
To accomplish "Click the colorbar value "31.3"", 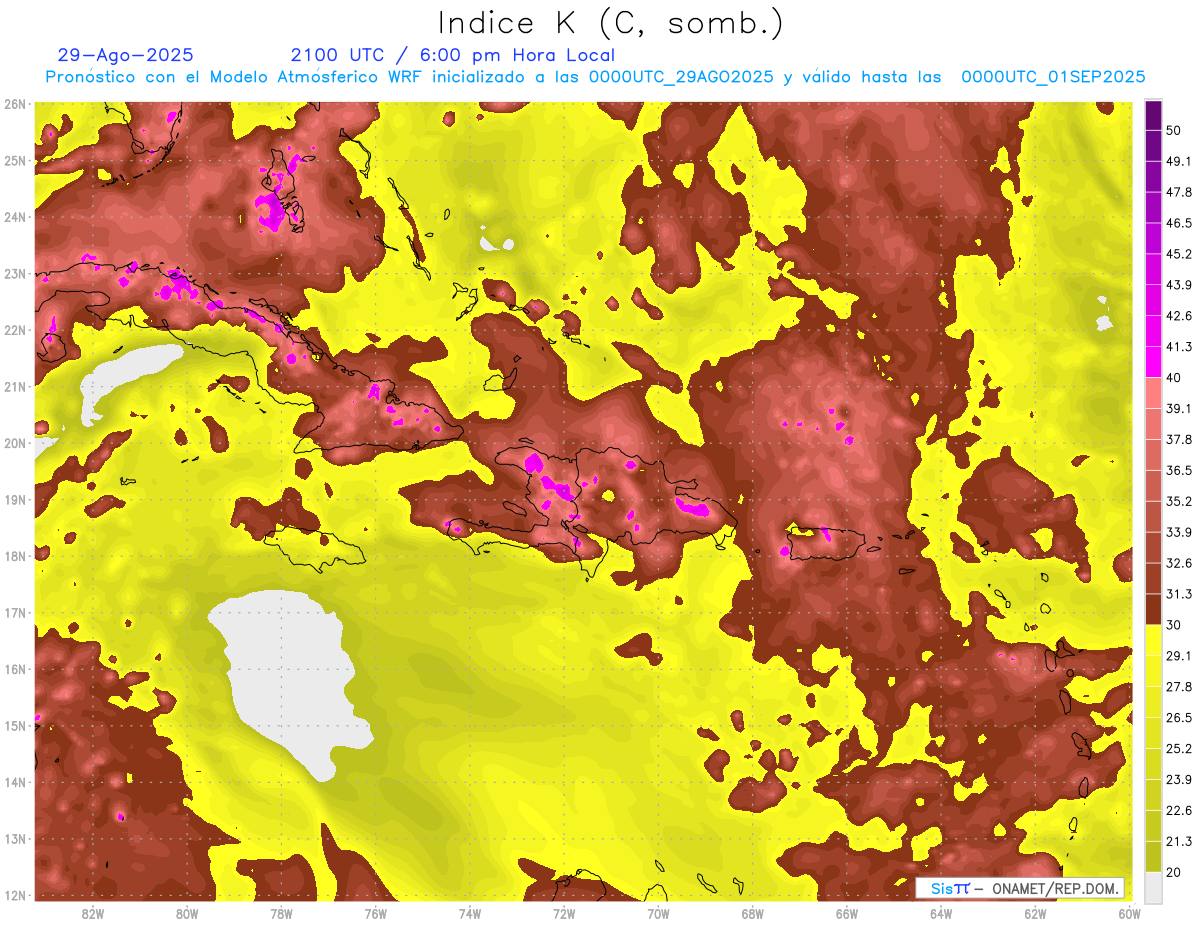I will (1178, 594).
